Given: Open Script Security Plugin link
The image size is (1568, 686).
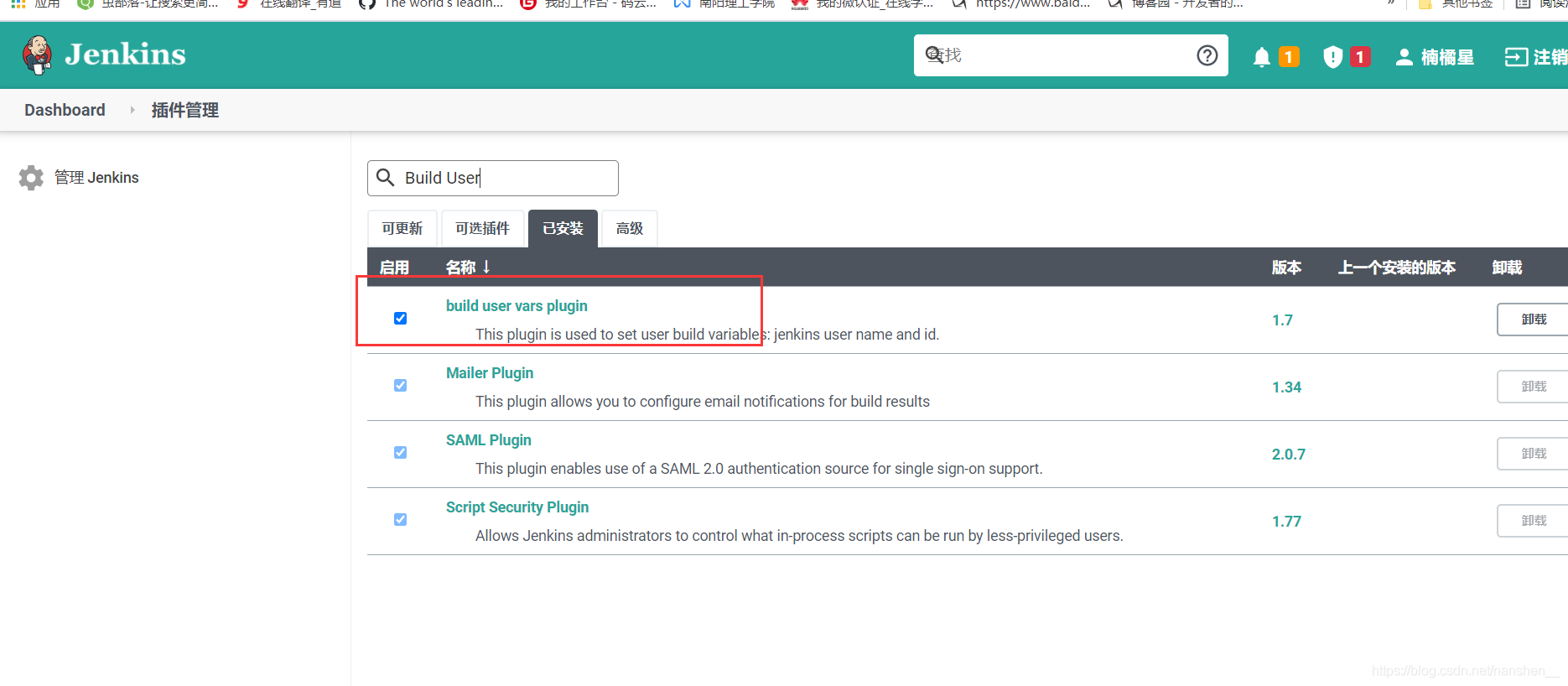Looking at the screenshot, I should (517, 507).
